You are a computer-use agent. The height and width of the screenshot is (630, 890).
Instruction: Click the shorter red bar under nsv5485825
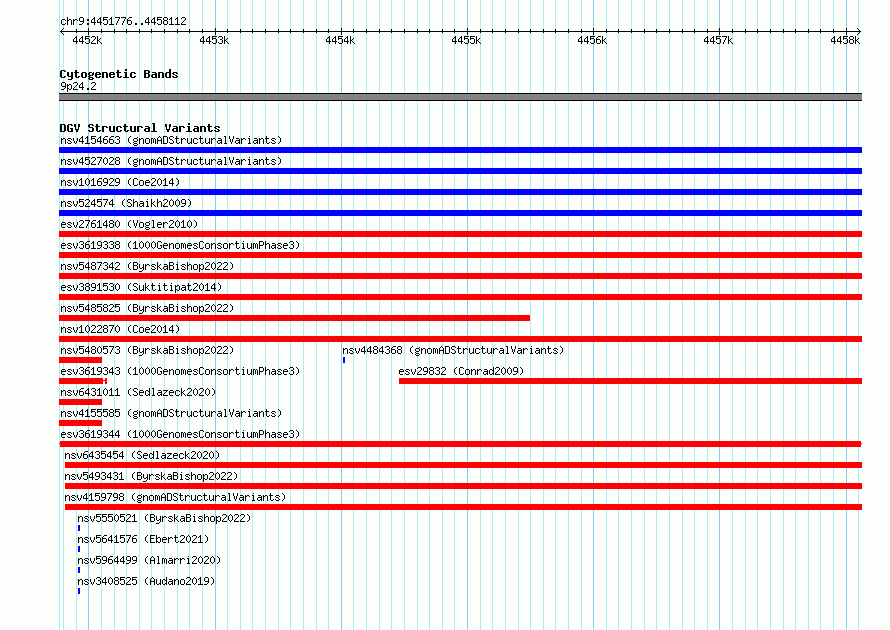[x=295, y=318]
